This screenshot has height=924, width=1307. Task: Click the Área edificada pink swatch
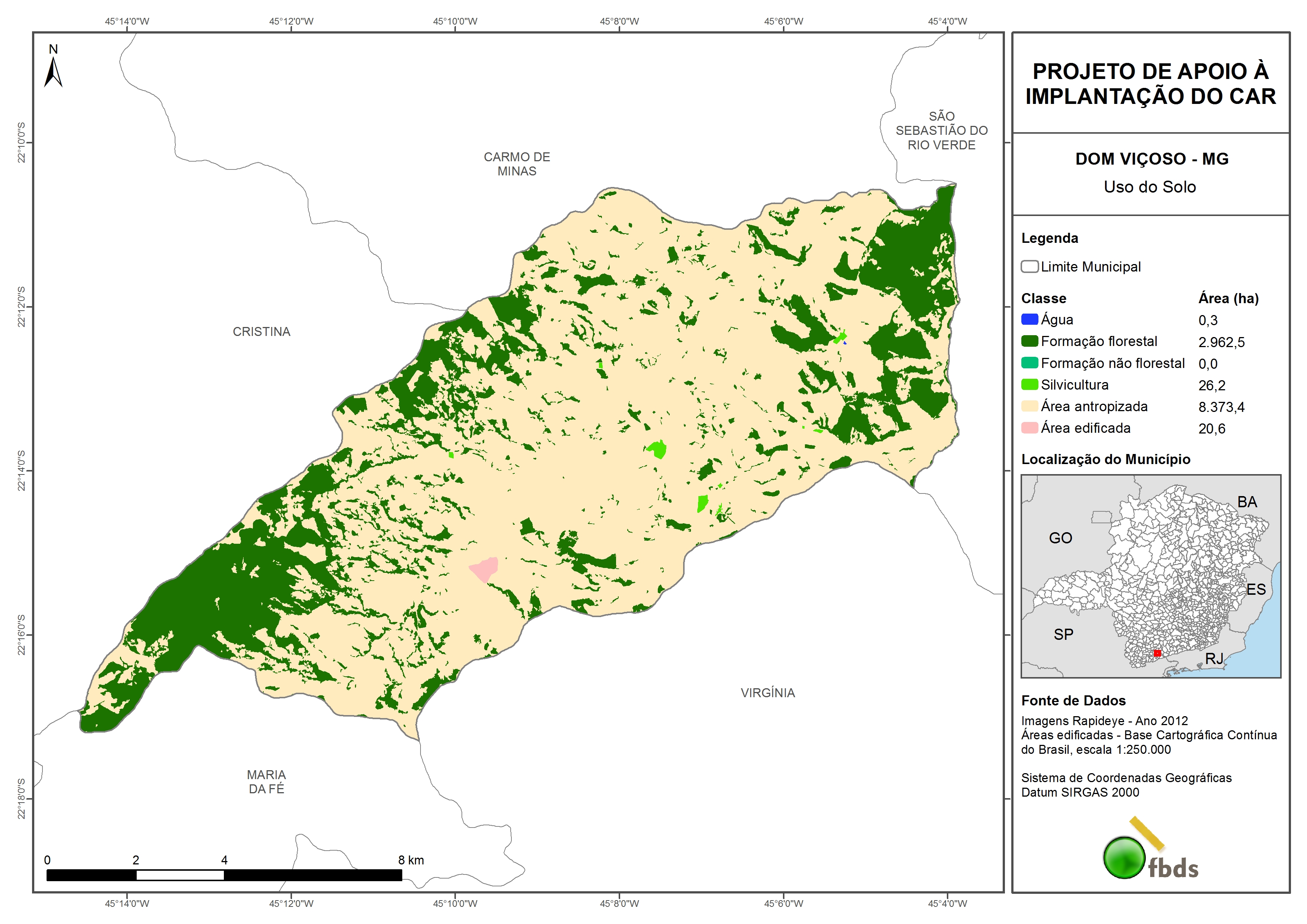click(1029, 428)
